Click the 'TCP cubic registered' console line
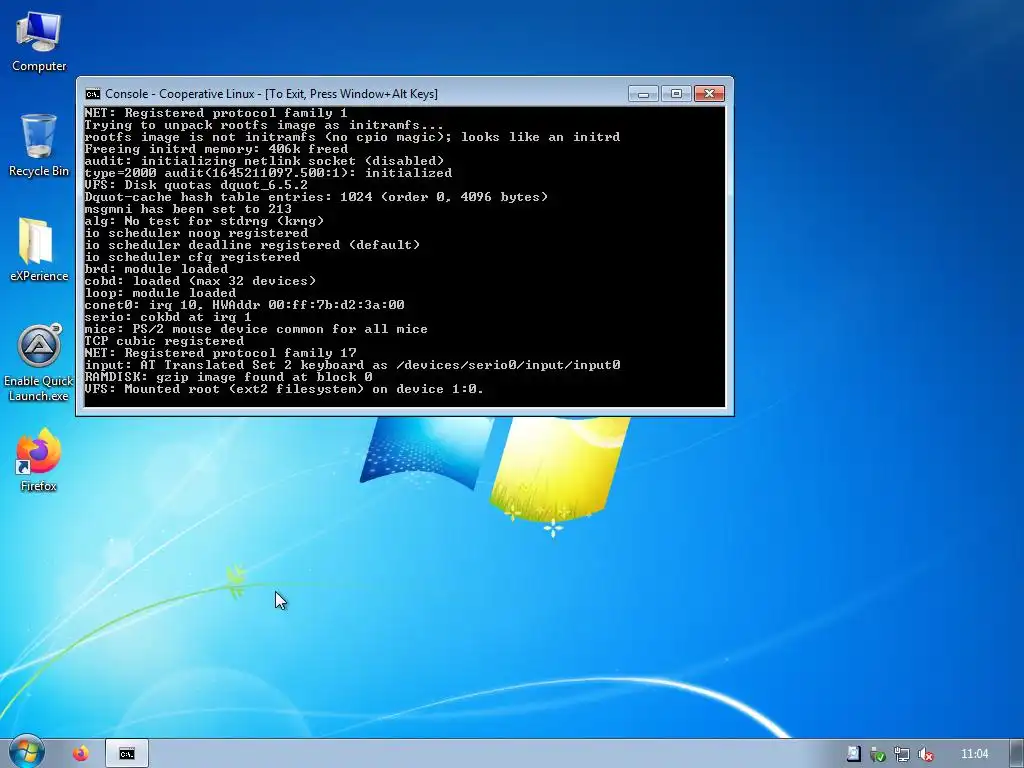Image resolution: width=1024 pixels, height=768 pixels. tap(164, 341)
